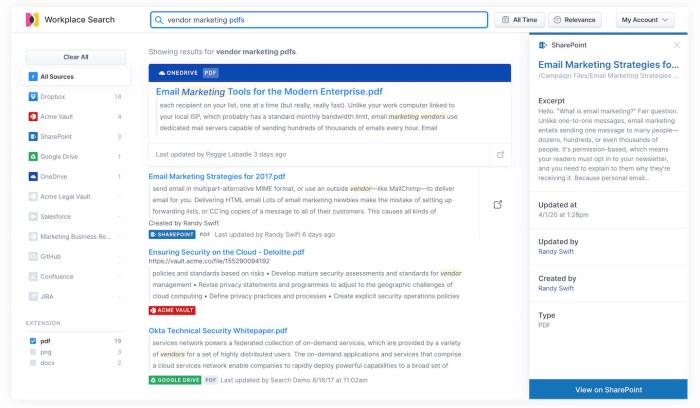The image size is (700, 408).
Task: Enable the docx extension filter
Action: (33, 363)
